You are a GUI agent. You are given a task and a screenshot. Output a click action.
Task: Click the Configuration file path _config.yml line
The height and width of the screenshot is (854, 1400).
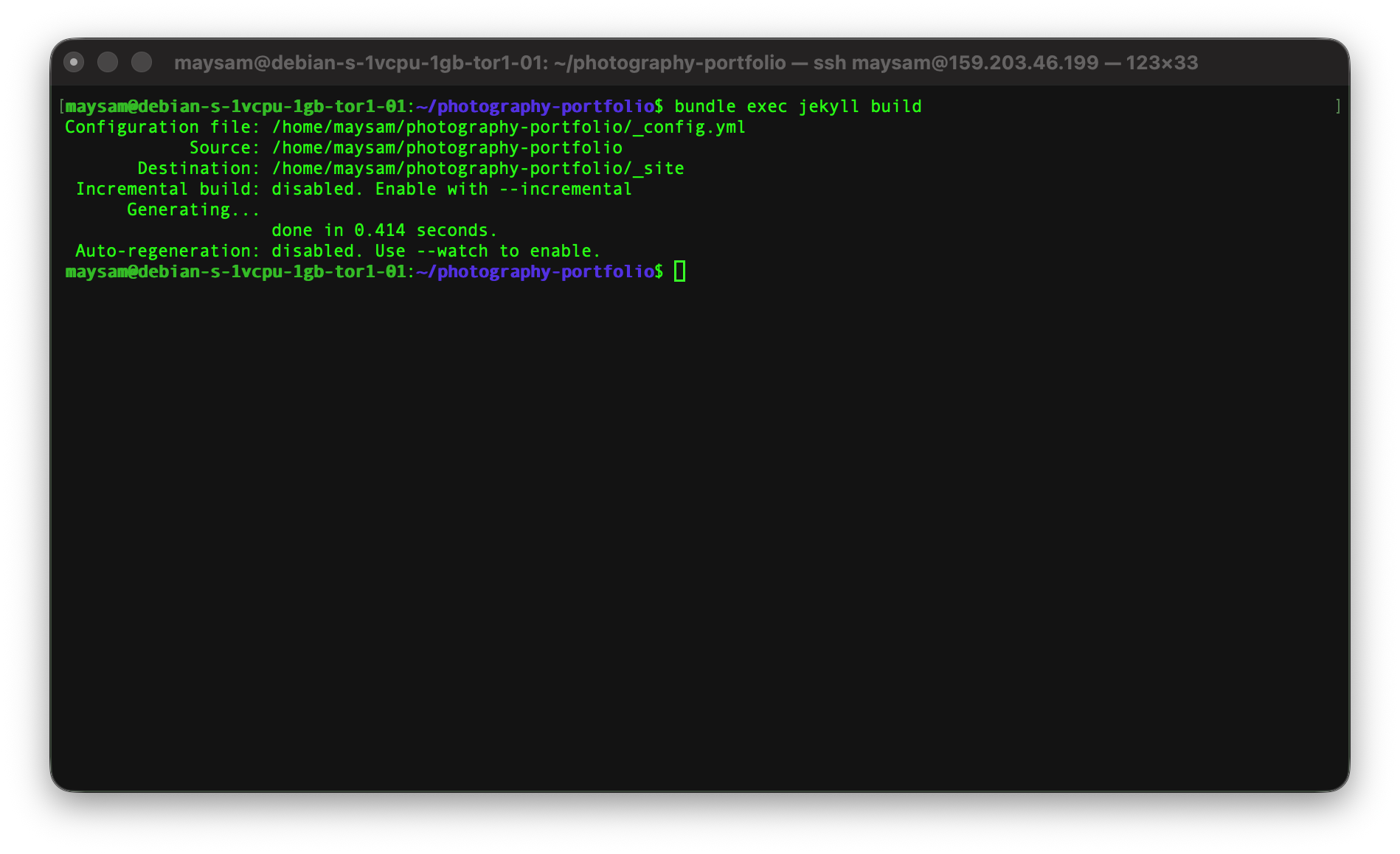click(406, 127)
